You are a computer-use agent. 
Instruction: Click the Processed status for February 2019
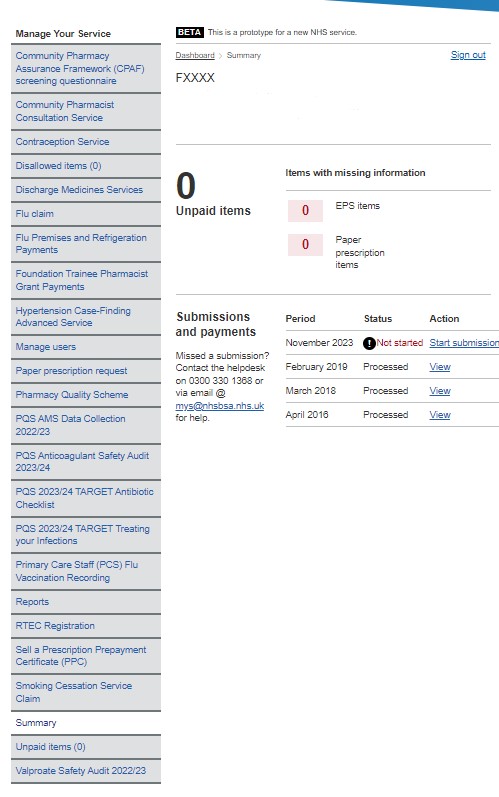pyautogui.click(x=386, y=366)
